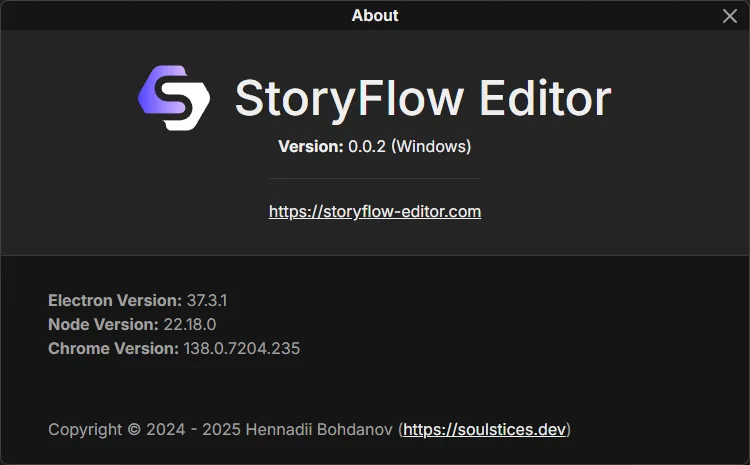
Task: Click the 138.0.7204.235 Chrome version value
Action: [242, 348]
